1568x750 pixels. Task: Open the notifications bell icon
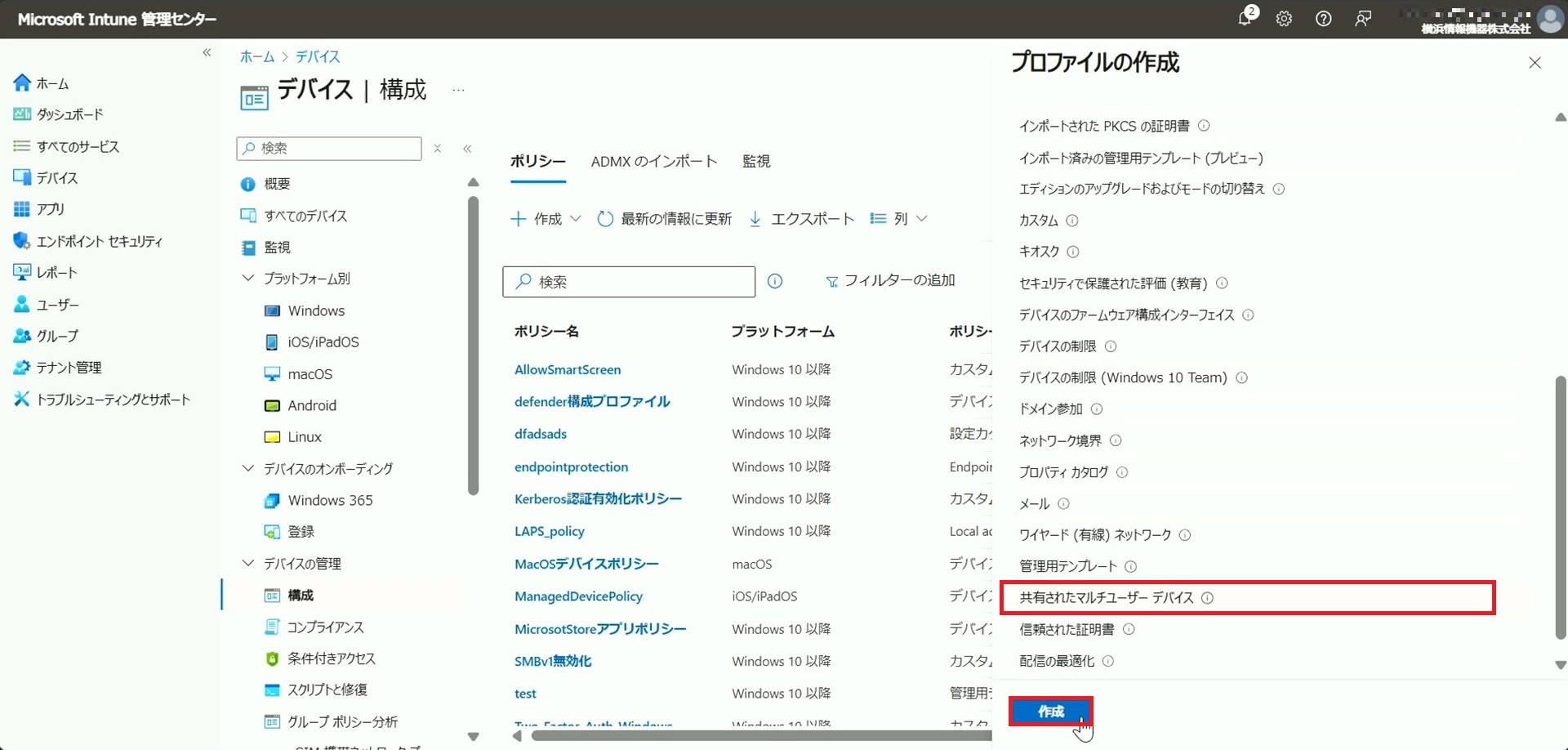tap(1245, 18)
